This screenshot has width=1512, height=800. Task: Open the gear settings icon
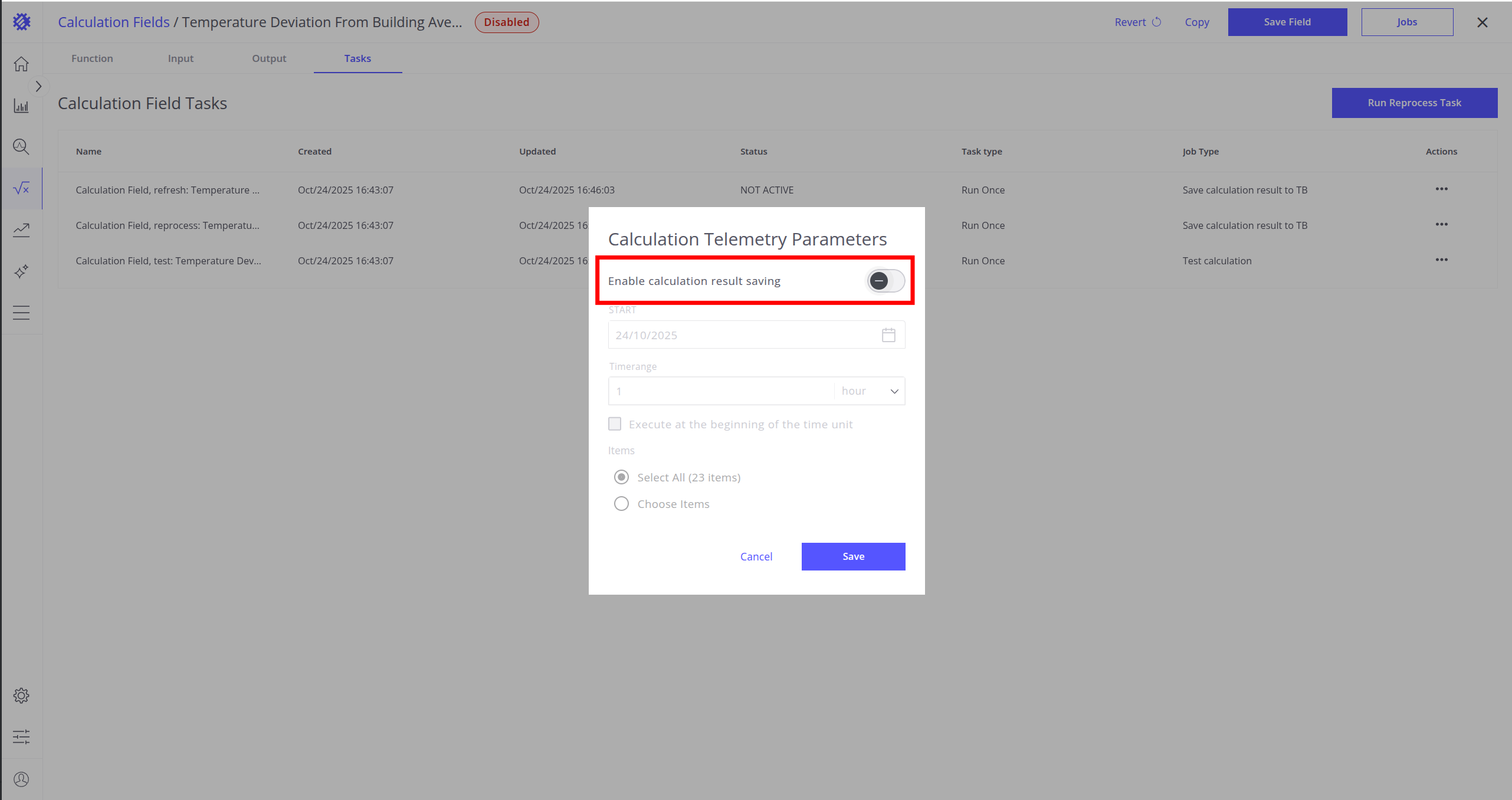pyautogui.click(x=21, y=696)
